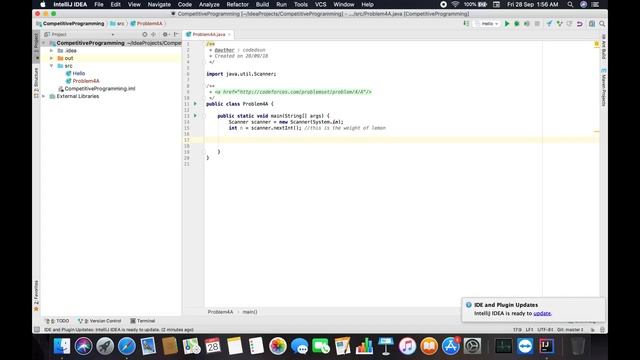Toggle the Structure side tool window

(36, 82)
